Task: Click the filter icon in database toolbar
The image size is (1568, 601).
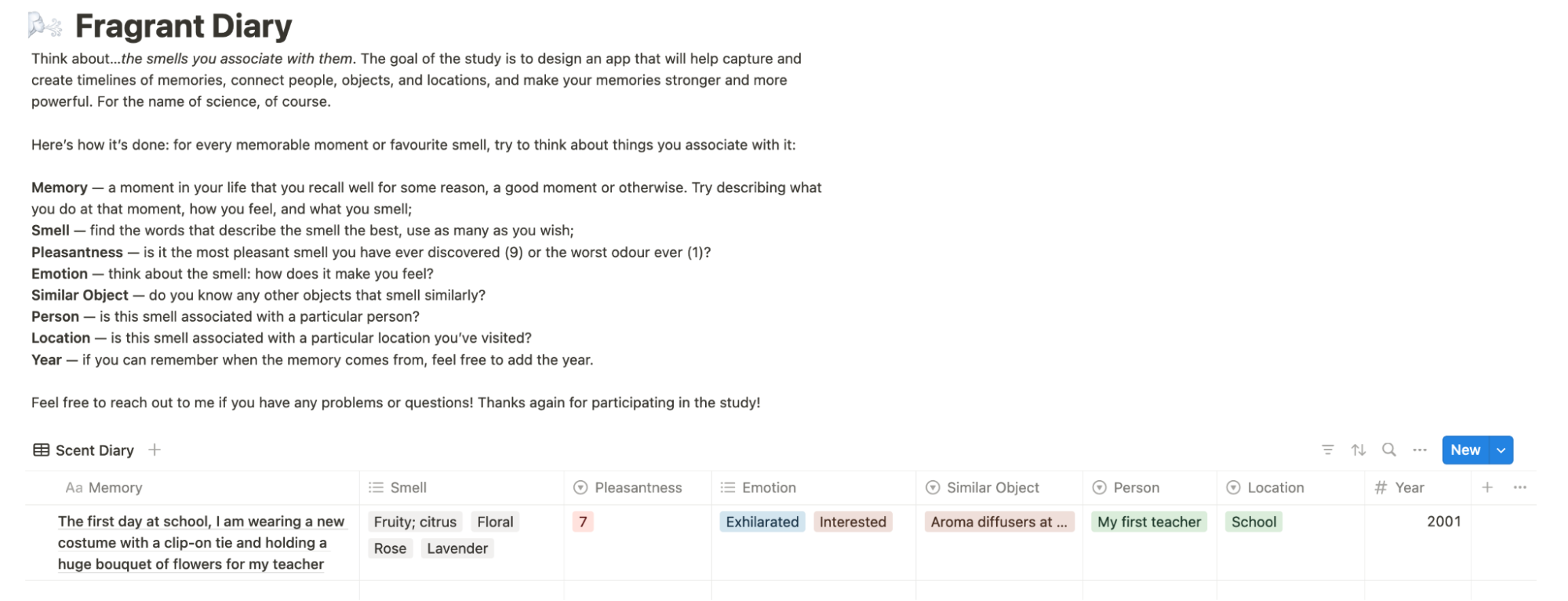Action: click(x=1327, y=450)
